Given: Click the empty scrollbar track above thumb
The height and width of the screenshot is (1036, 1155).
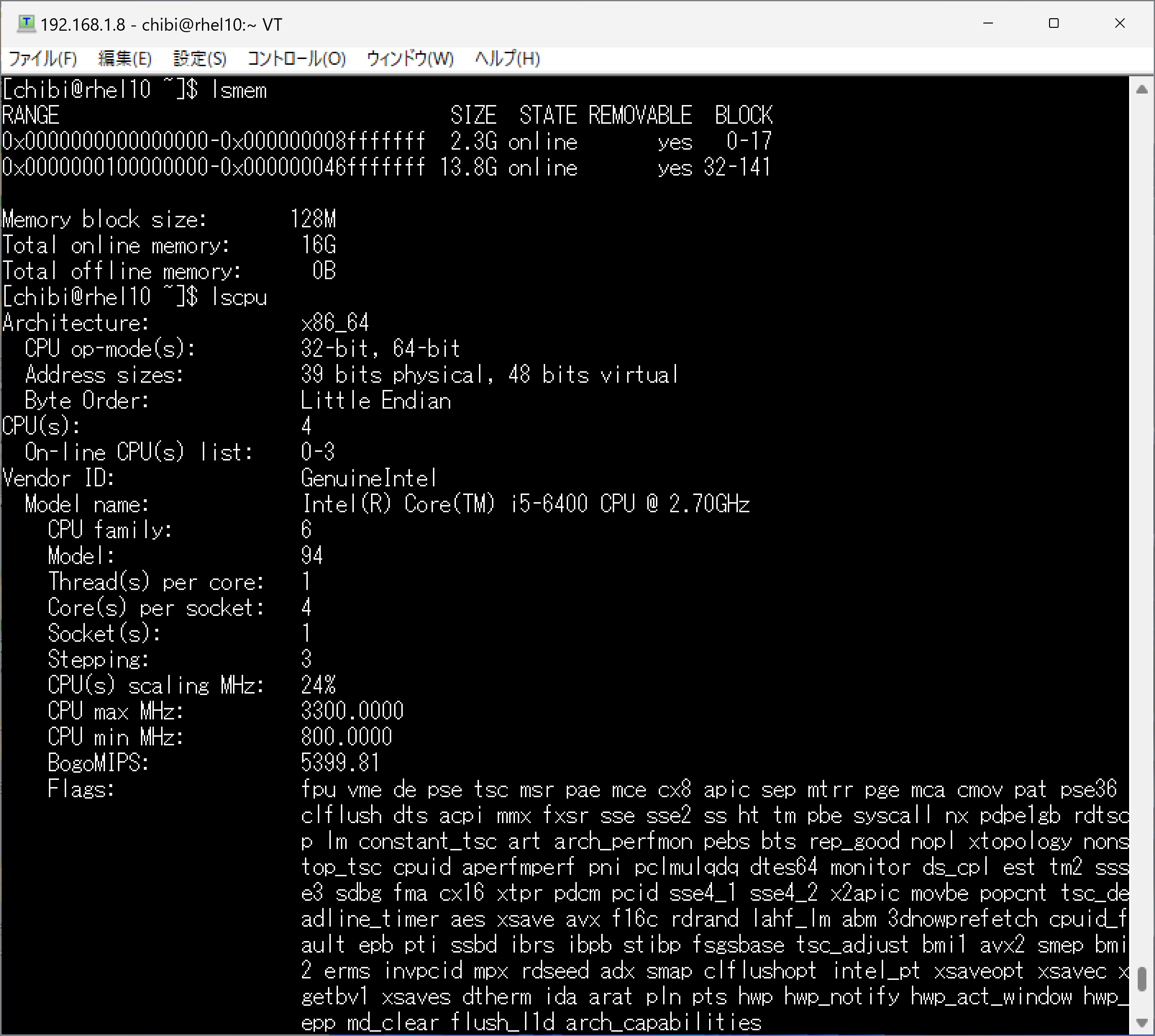Looking at the screenshot, I should pyautogui.click(x=1142, y=512).
